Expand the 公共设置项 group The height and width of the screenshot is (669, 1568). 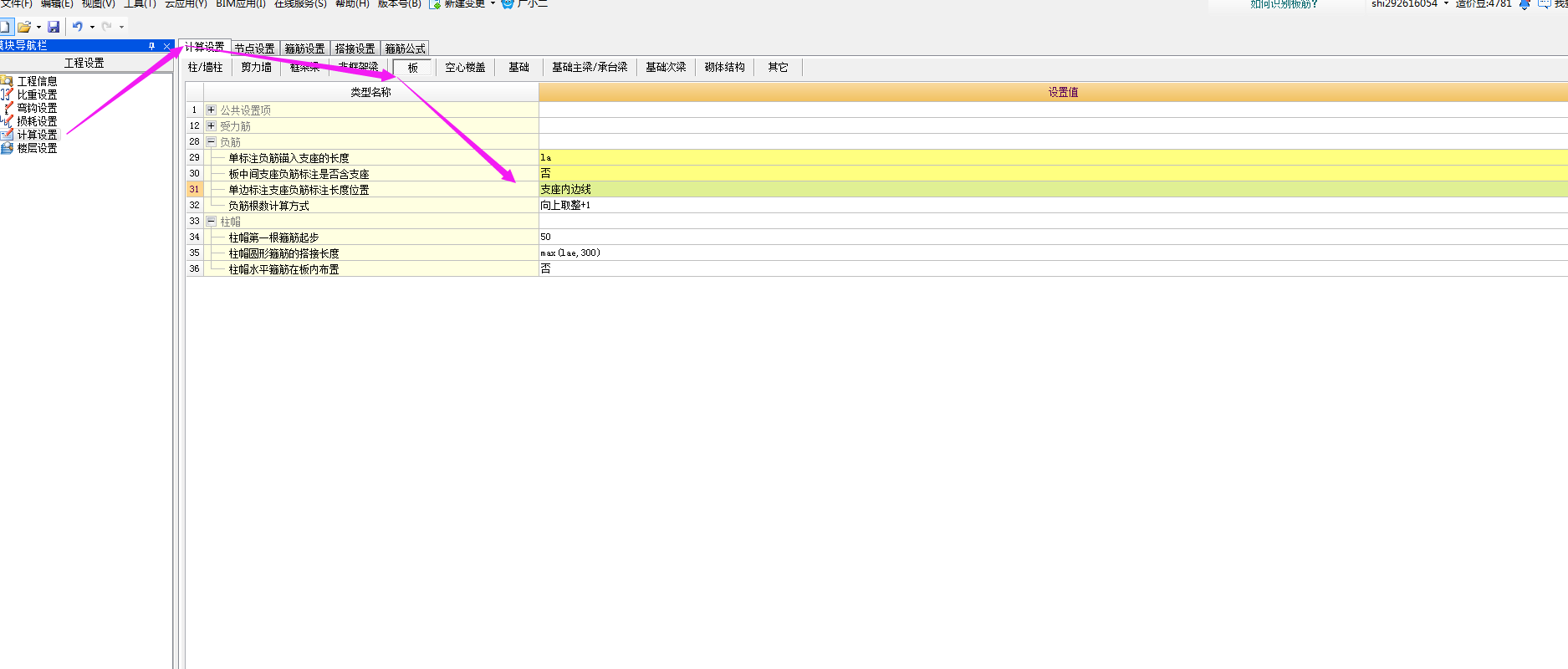(x=211, y=110)
